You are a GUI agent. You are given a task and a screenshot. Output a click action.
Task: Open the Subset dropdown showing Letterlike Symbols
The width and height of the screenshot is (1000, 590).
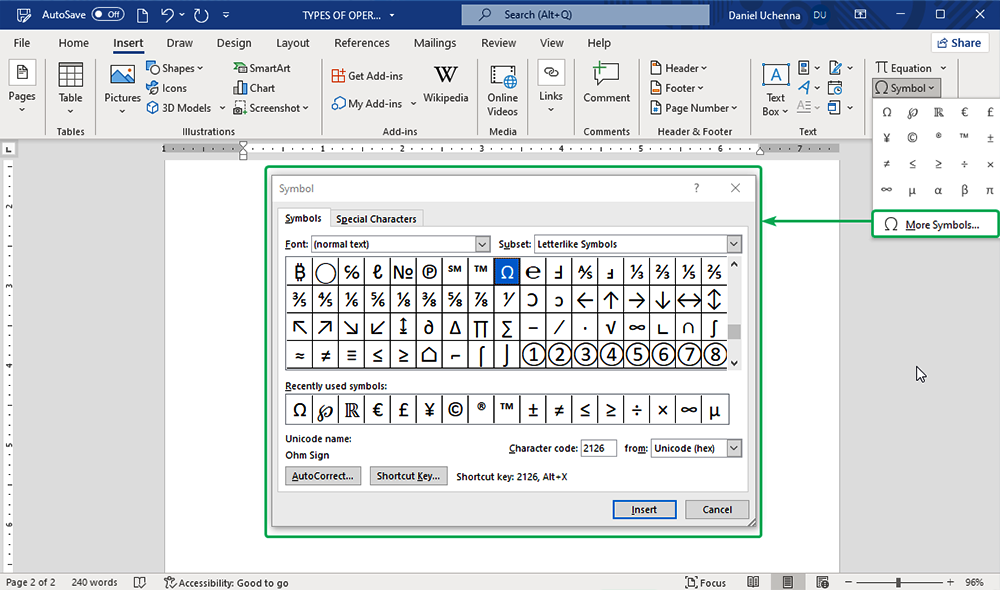pyautogui.click(x=733, y=243)
